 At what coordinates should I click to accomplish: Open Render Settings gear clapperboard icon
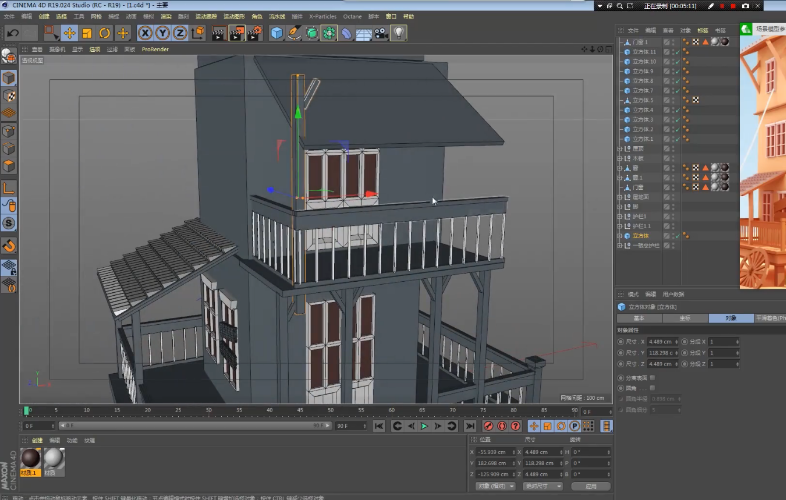click(255, 33)
